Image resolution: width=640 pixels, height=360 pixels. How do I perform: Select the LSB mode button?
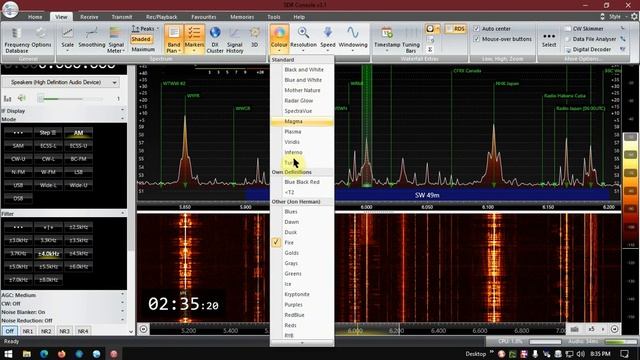point(78,172)
